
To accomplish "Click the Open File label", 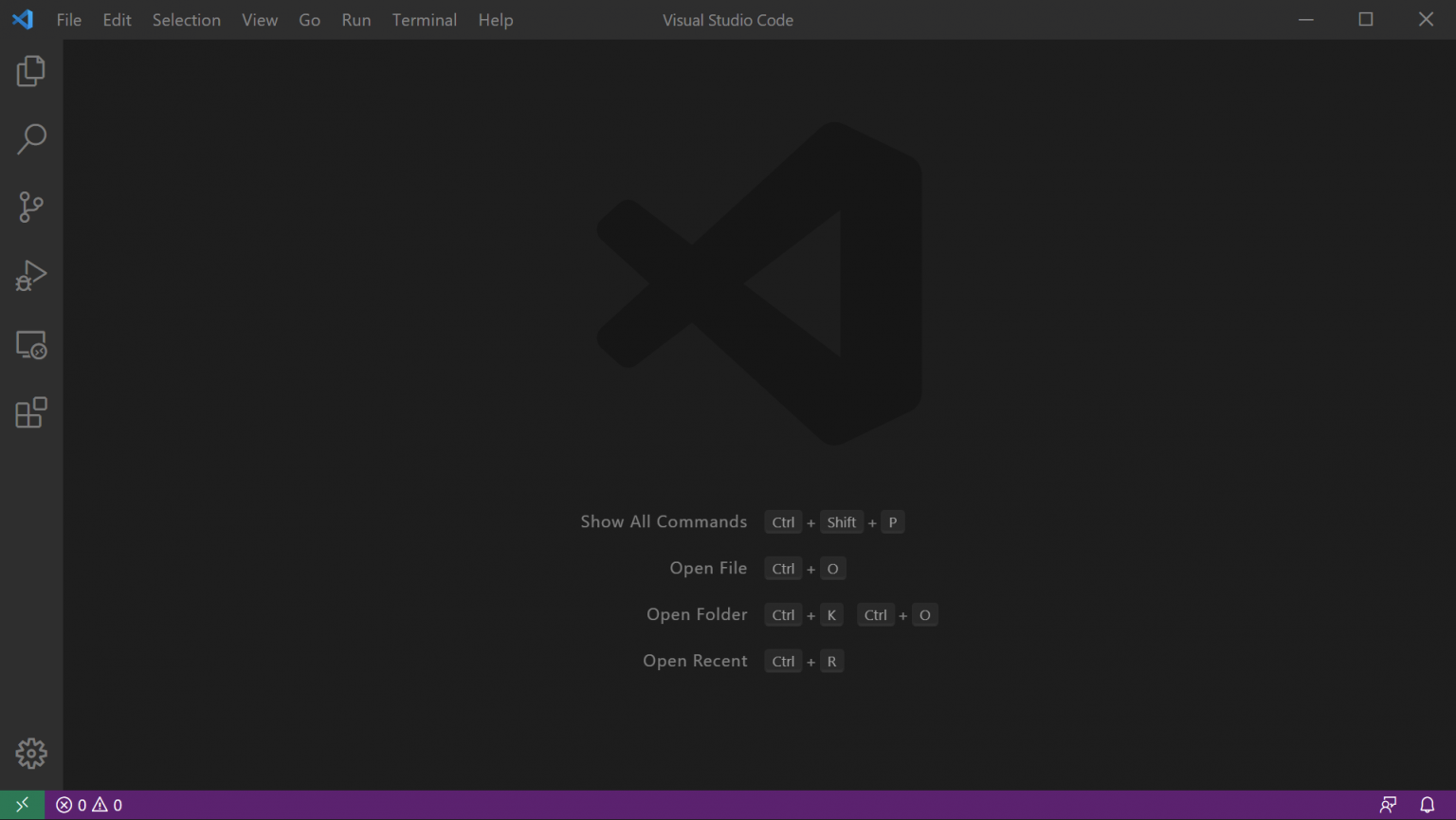I will (708, 568).
